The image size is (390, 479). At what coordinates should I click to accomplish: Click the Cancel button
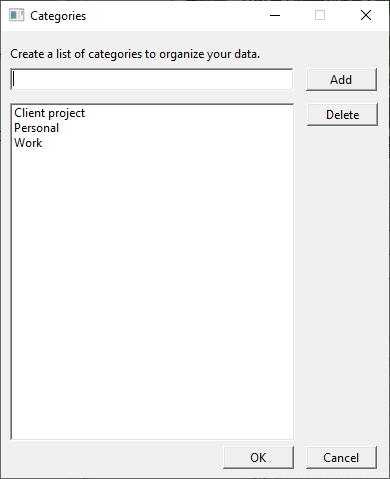pos(341,458)
